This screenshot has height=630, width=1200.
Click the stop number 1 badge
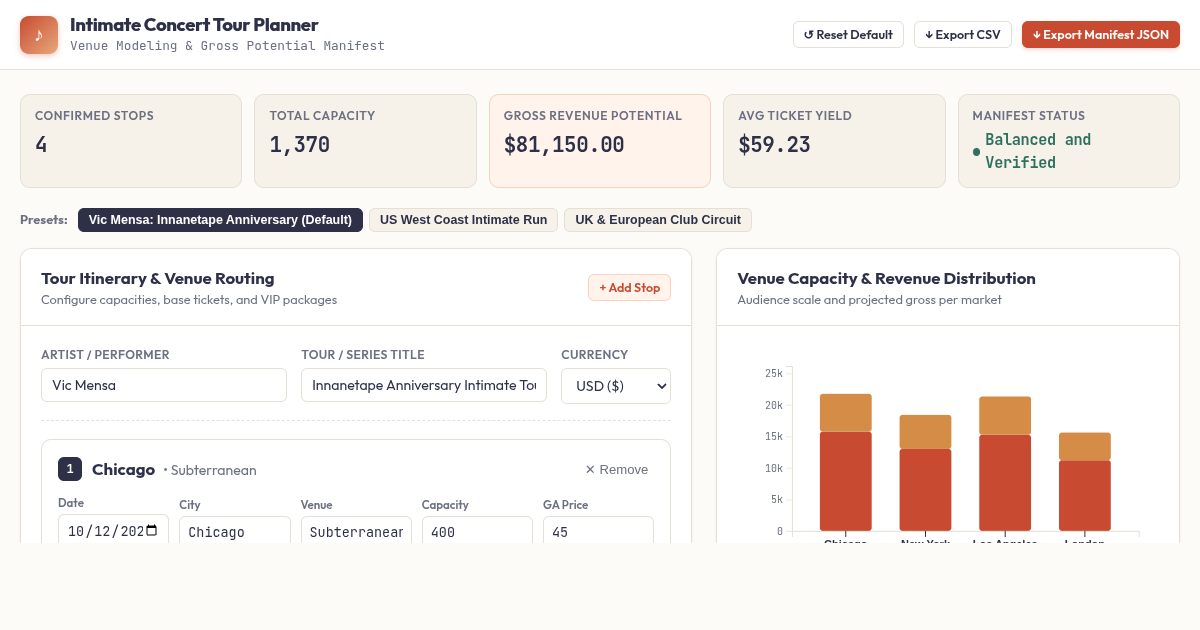click(70, 469)
